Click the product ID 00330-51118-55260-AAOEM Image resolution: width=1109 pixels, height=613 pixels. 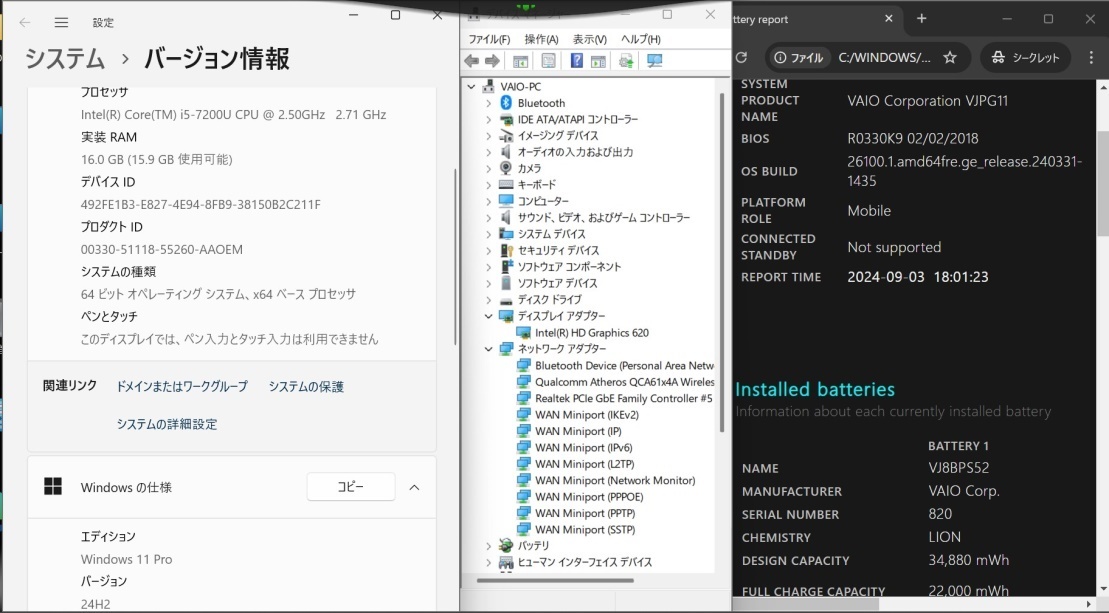pyautogui.click(x=162, y=250)
